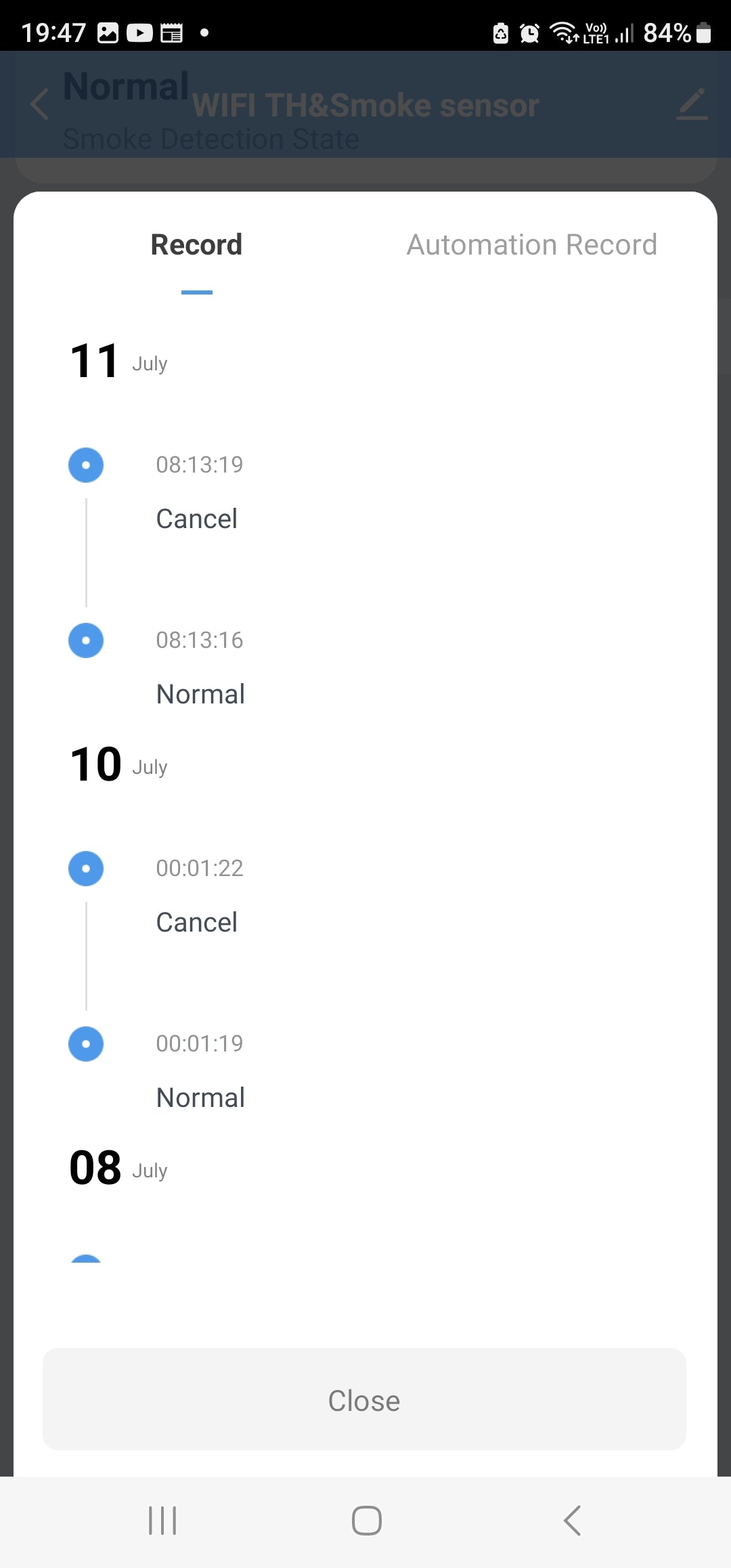Tap the 08 July date header

point(119,1168)
